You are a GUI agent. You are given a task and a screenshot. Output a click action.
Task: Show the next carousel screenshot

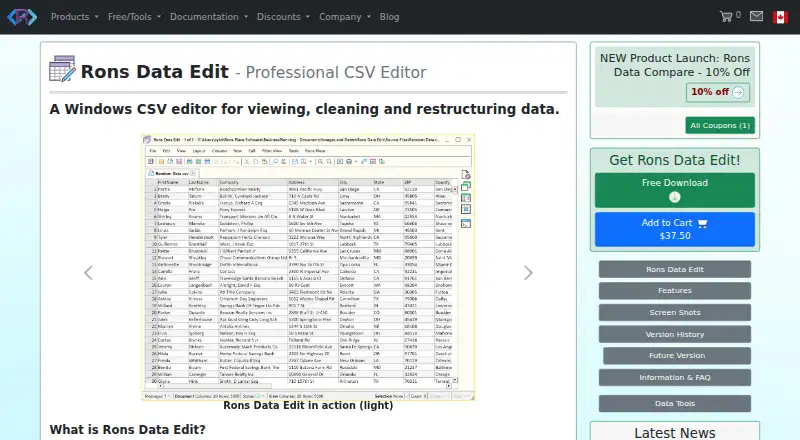[528, 273]
